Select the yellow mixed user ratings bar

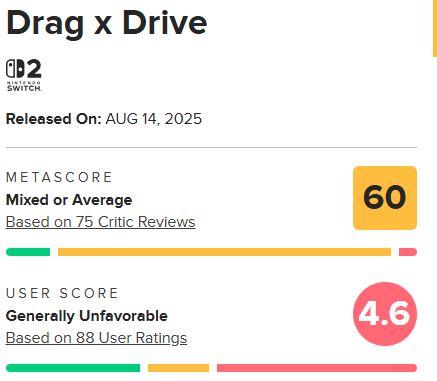point(178,368)
